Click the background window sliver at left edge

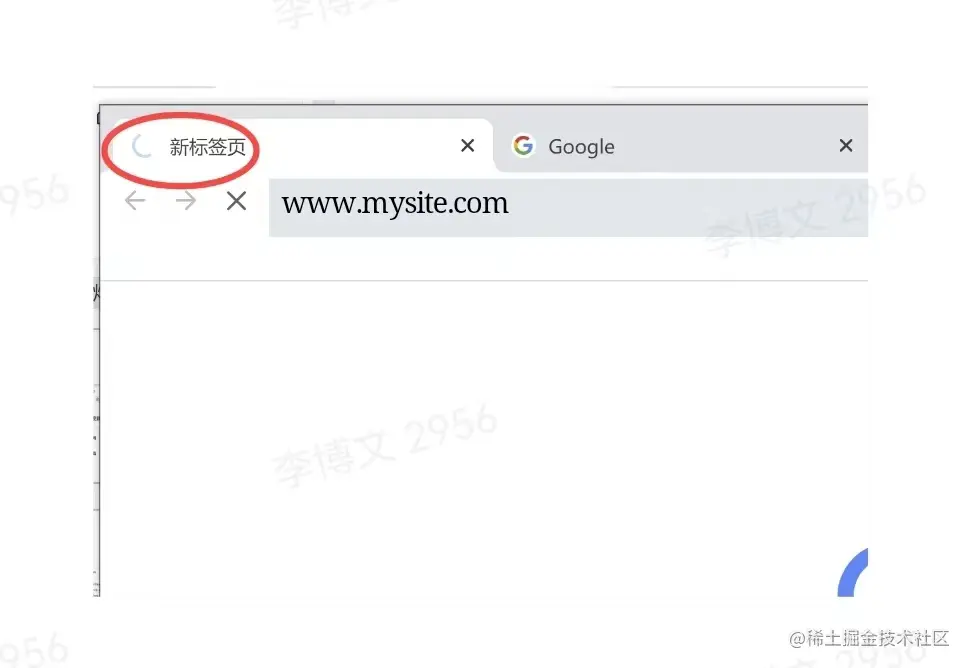[x=96, y=433]
